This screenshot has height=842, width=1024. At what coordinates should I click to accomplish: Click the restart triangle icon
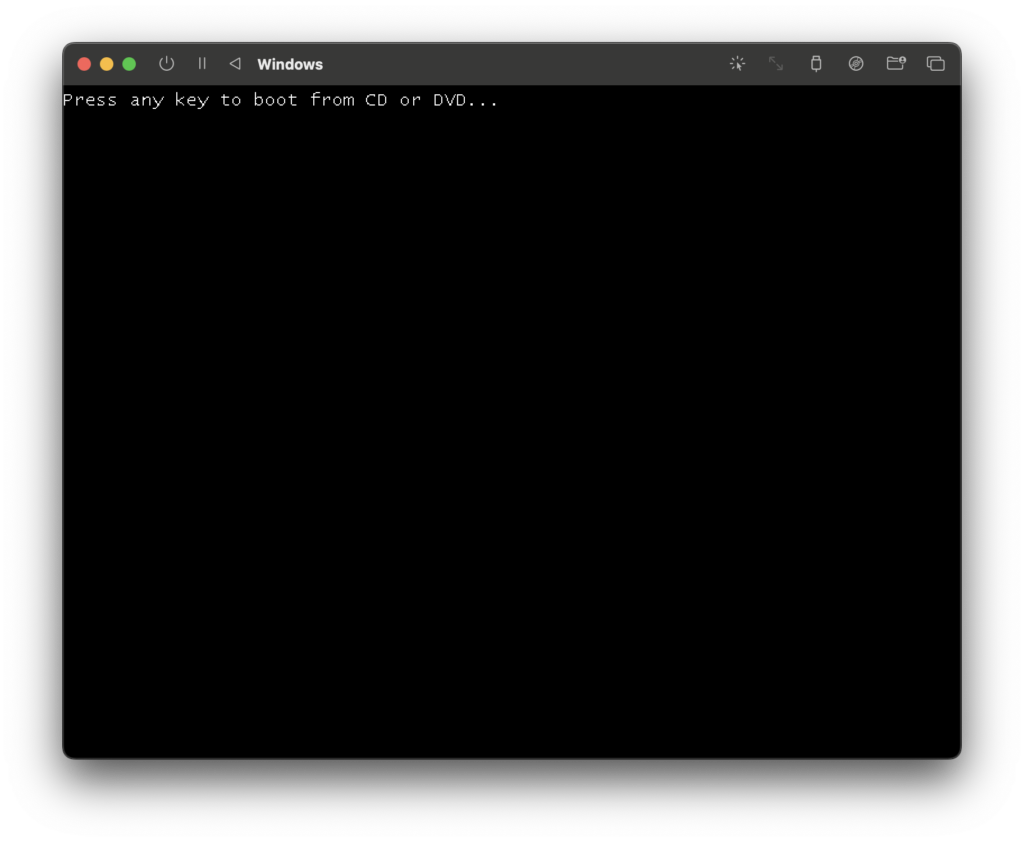235,64
